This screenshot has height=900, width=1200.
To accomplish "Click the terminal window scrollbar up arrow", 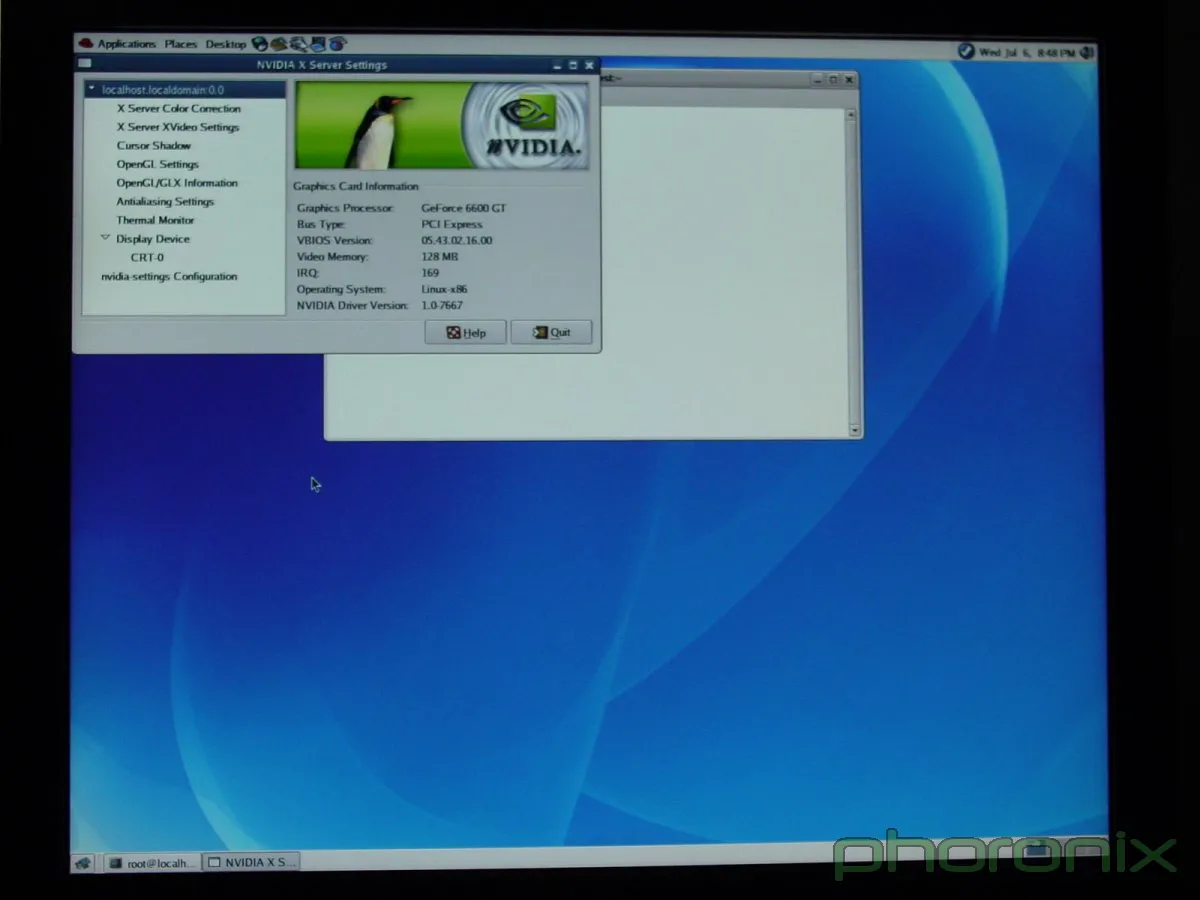I will point(852,115).
